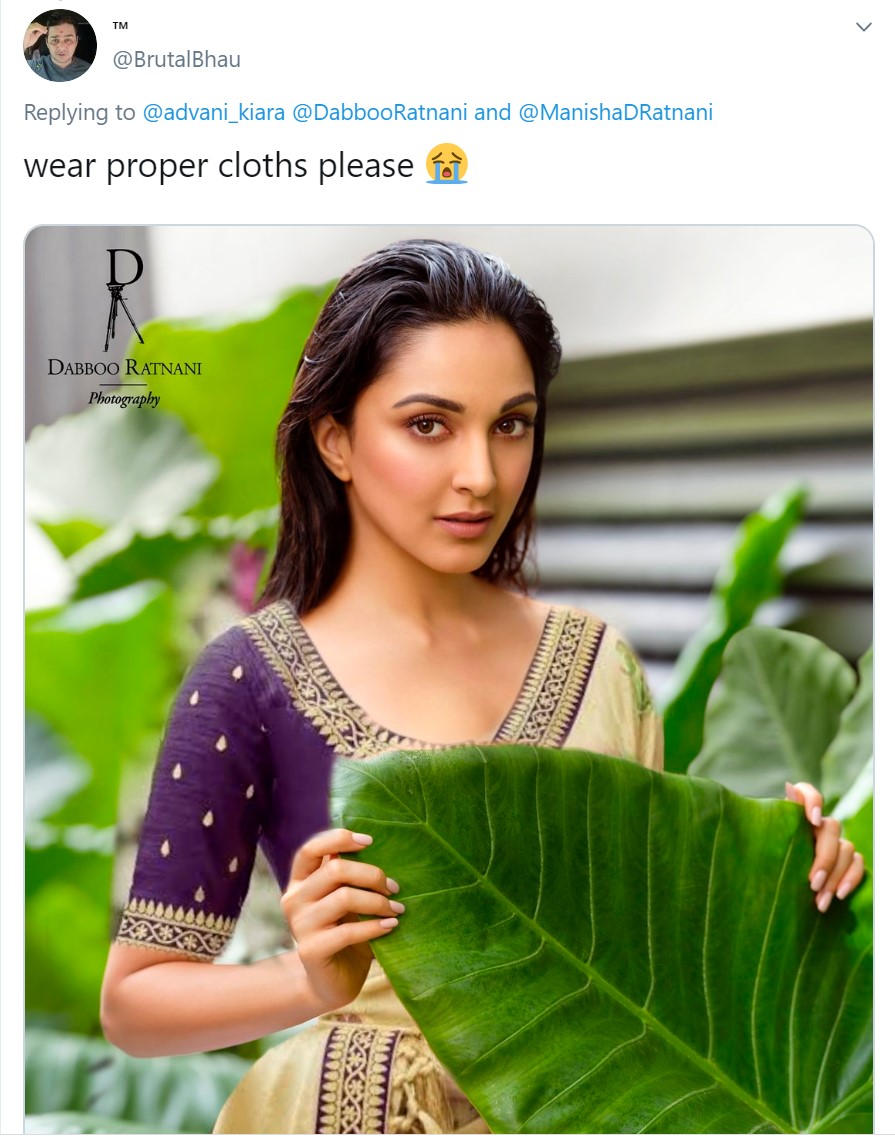This screenshot has width=895, height=1137.
Task: Click the crying face emoji
Action: (447, 165)
